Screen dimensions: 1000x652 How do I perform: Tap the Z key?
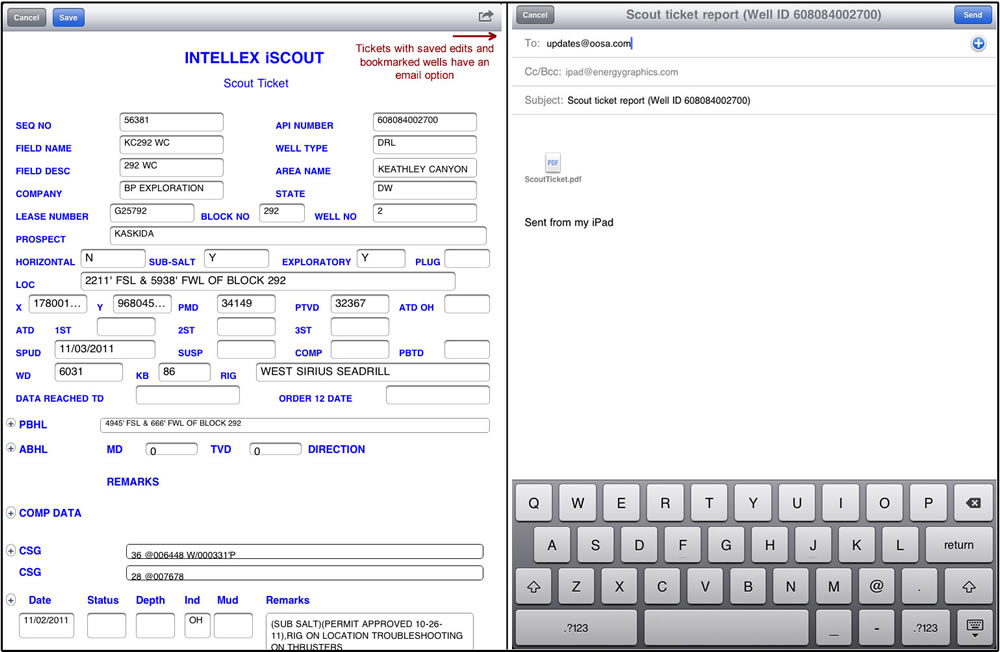(576, 587)
